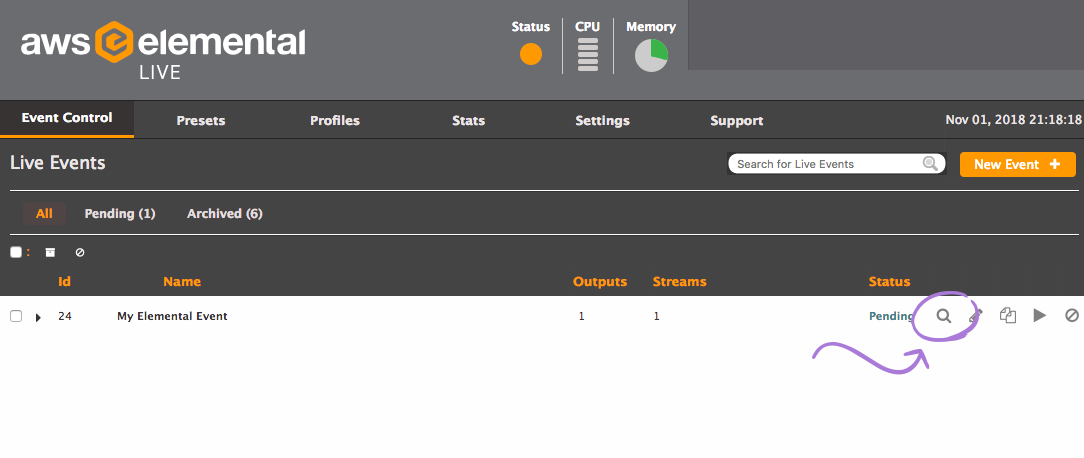
Task: Click the My Elemental Event name
Action: click(172, 316)
